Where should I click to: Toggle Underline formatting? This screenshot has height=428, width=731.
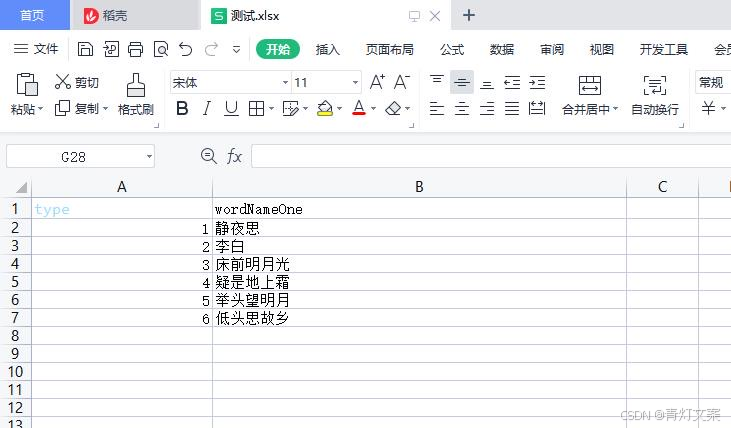click(x=231, y=109)
